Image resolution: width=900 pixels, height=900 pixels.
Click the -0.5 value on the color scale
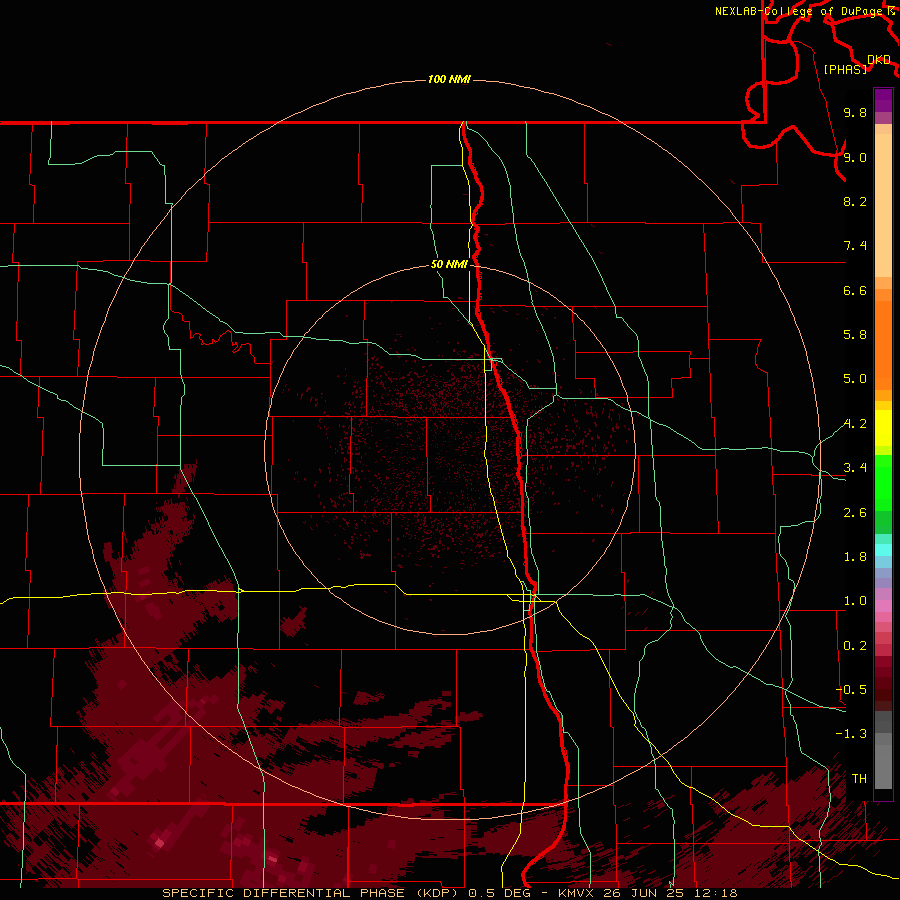(851, 690)
